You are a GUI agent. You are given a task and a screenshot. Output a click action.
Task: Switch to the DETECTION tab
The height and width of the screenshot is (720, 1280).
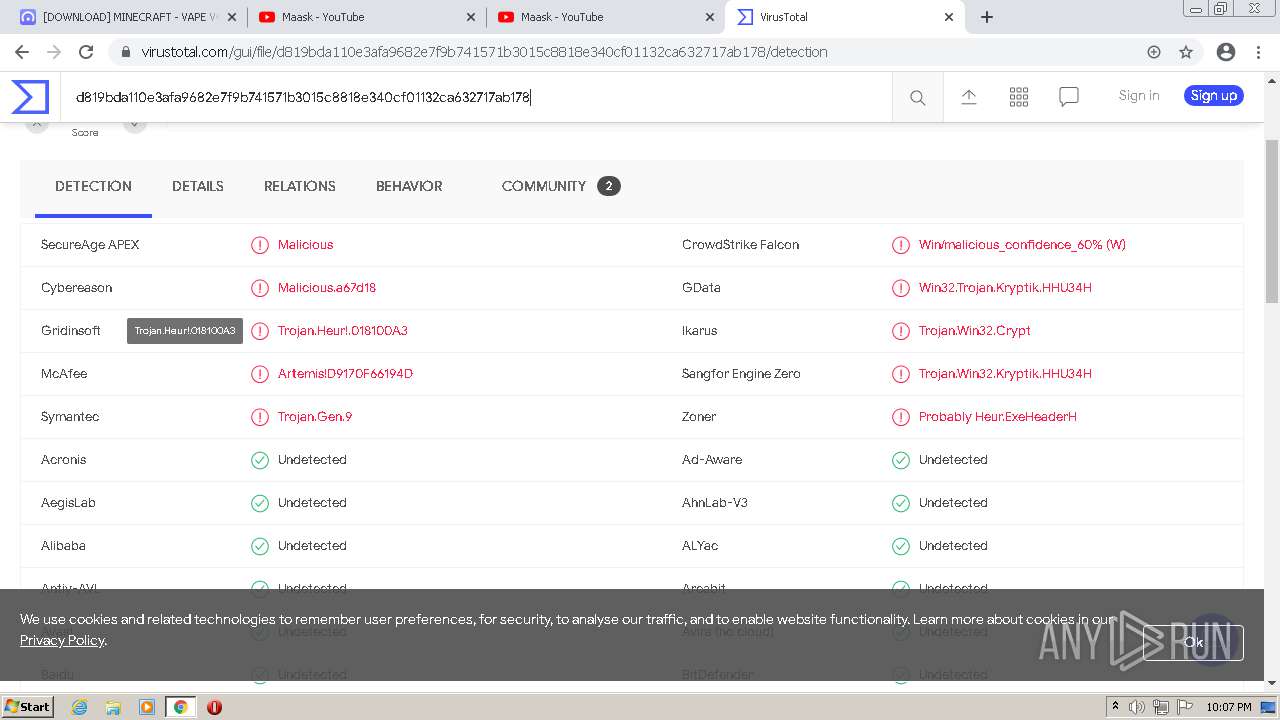coord(93,186)
